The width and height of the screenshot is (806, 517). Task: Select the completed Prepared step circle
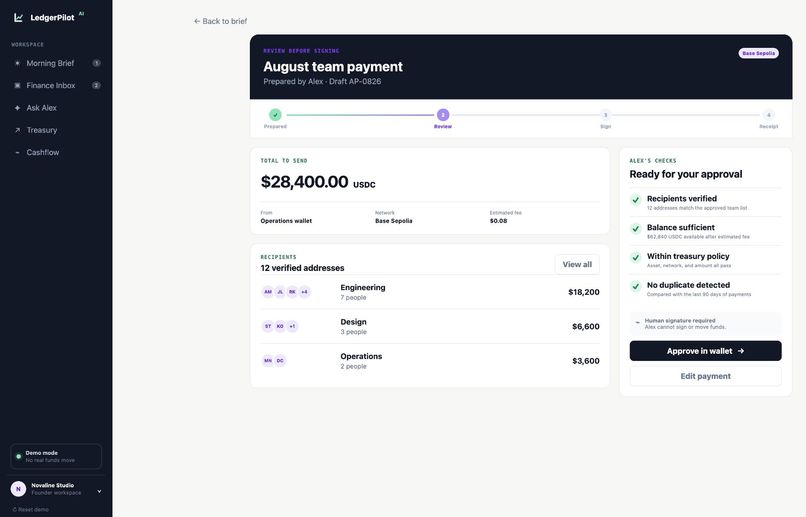pyautogui.click(x=276, y=115)
